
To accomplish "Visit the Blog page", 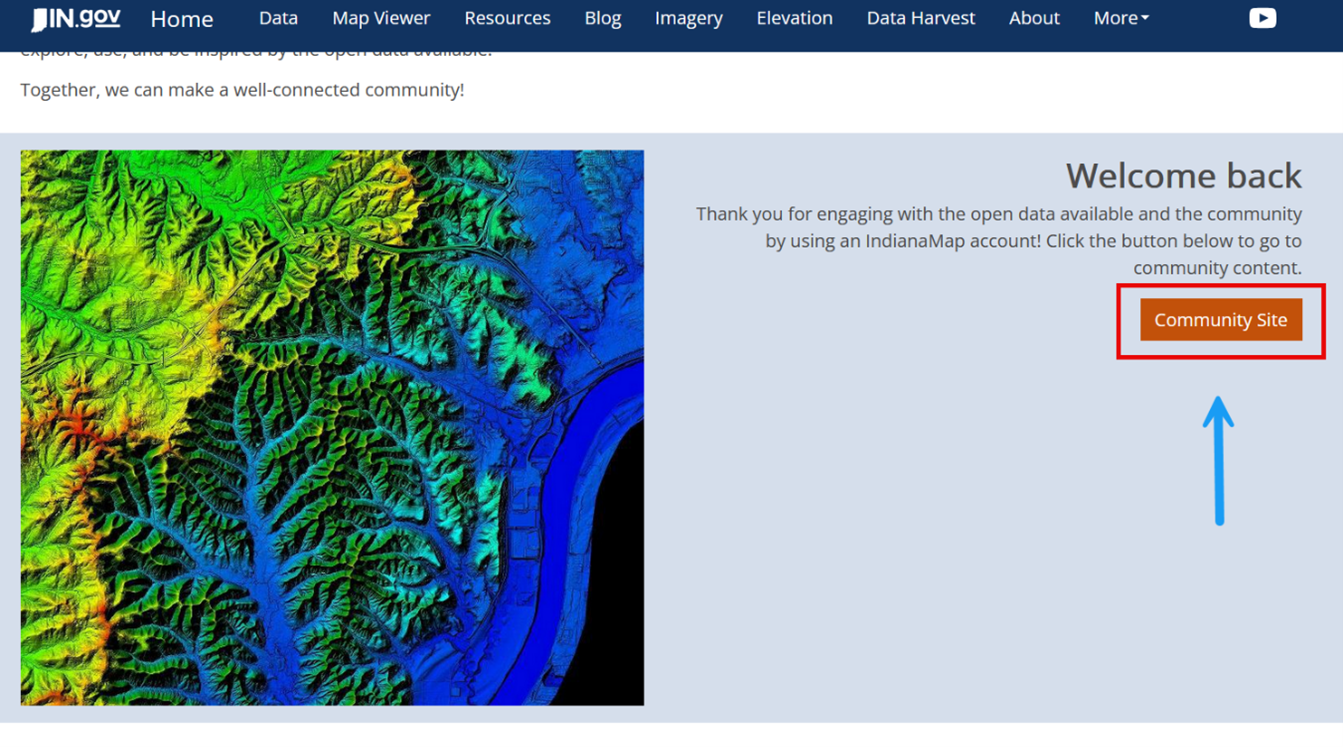I will point(603,17).
